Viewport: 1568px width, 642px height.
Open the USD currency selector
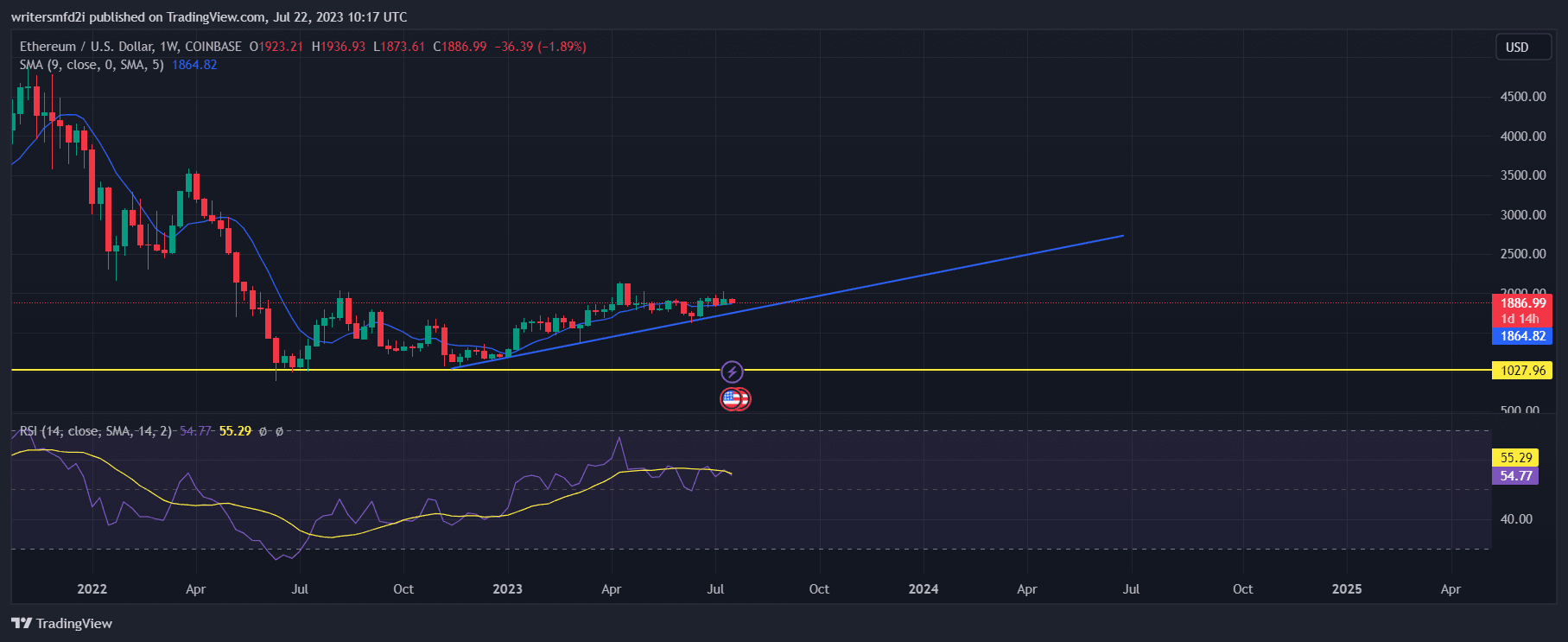click(1516, 48)
